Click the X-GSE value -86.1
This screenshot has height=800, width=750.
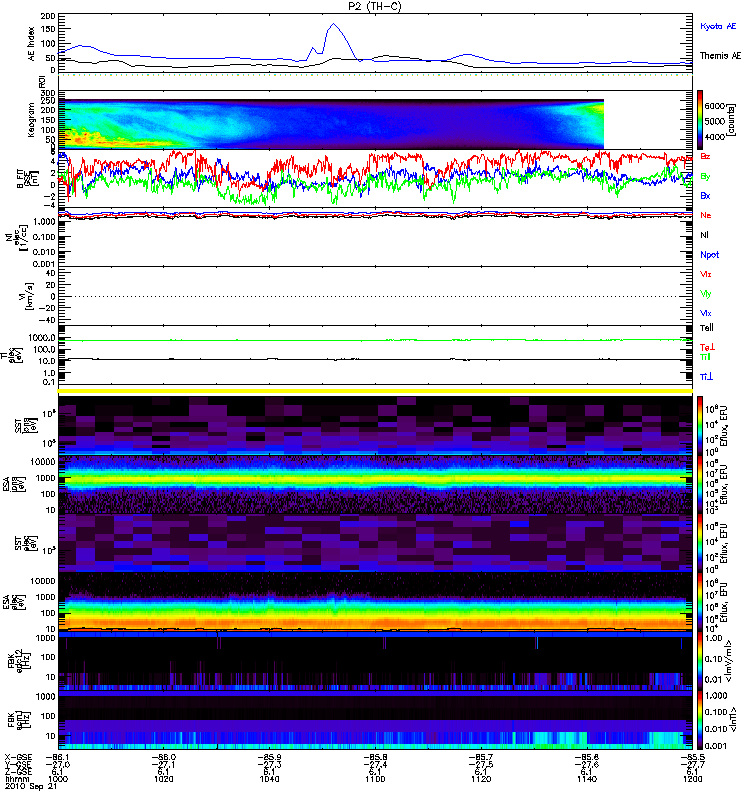click(58, 758)
